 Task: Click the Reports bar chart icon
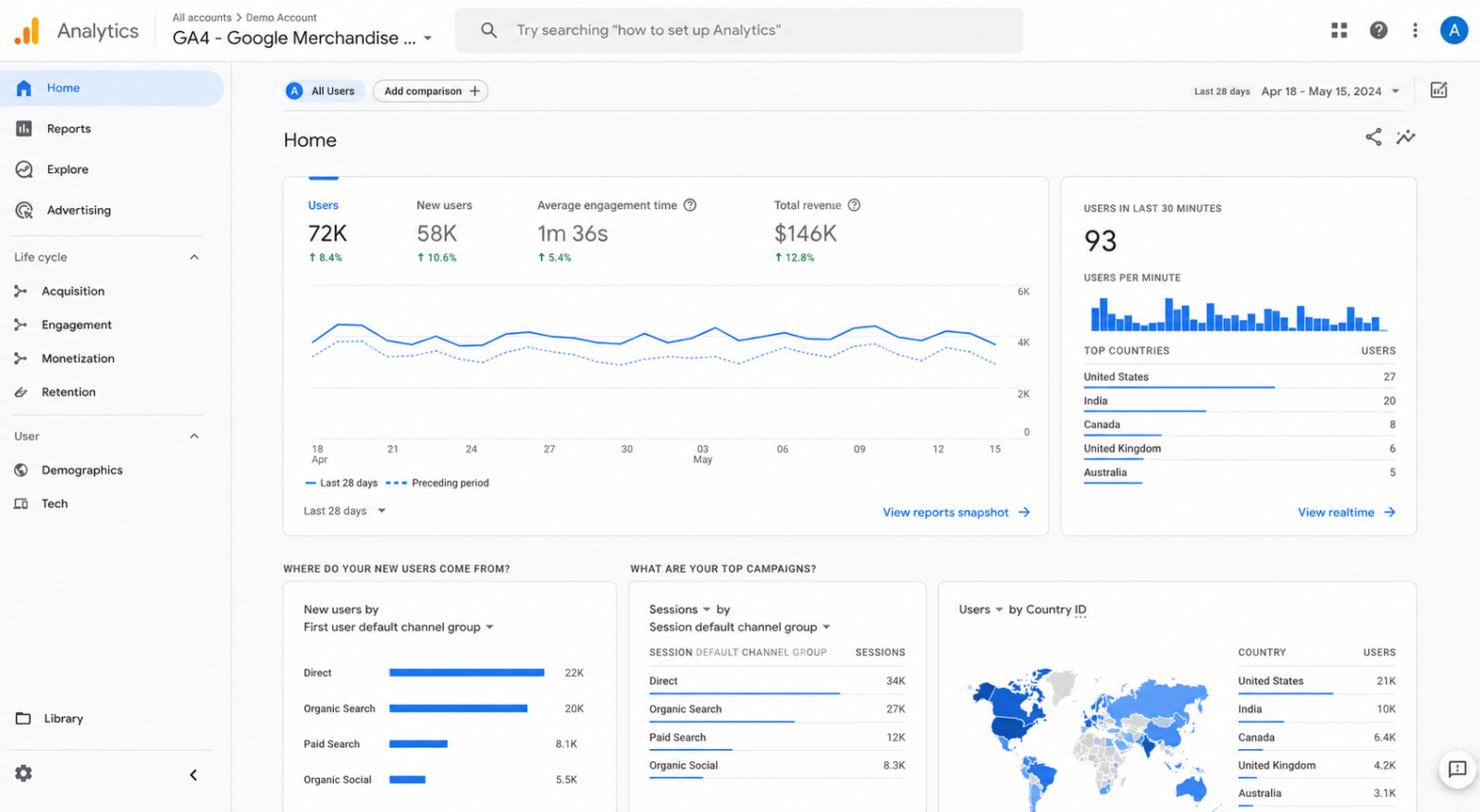pos(24,129)
